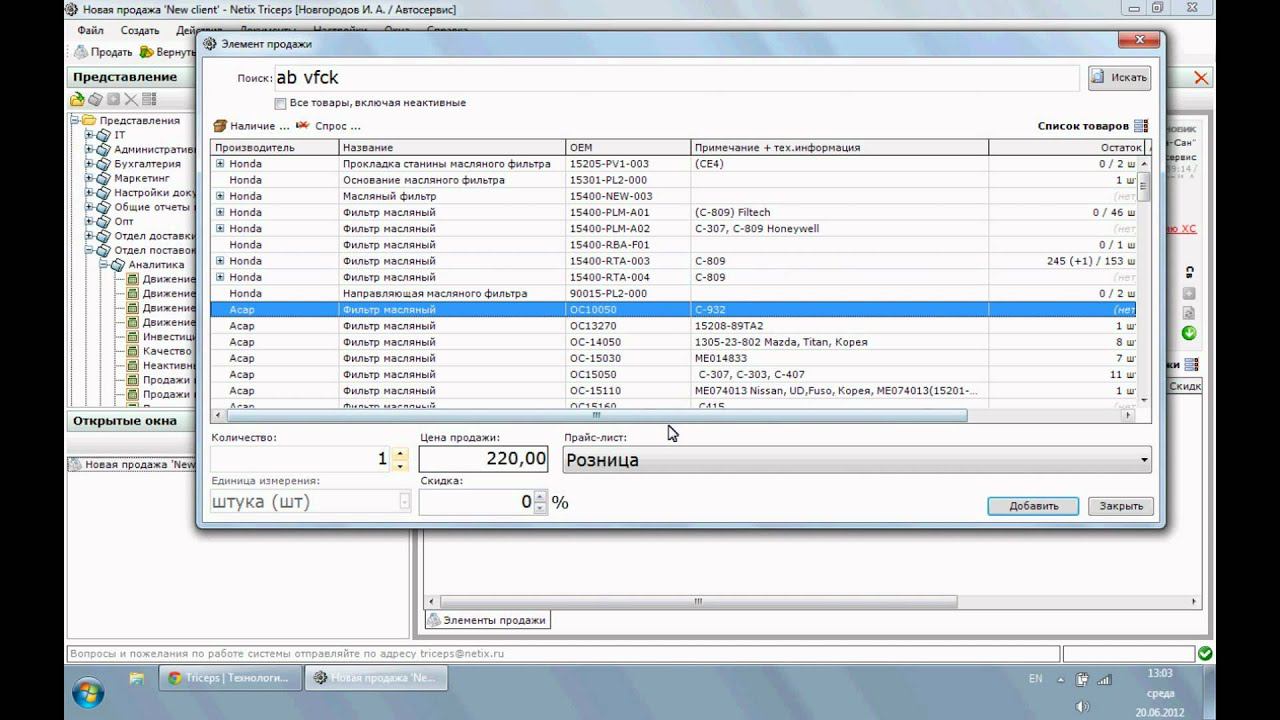Click the Список товаров label
The image size is (1280, 720).
click(1083, 126)
